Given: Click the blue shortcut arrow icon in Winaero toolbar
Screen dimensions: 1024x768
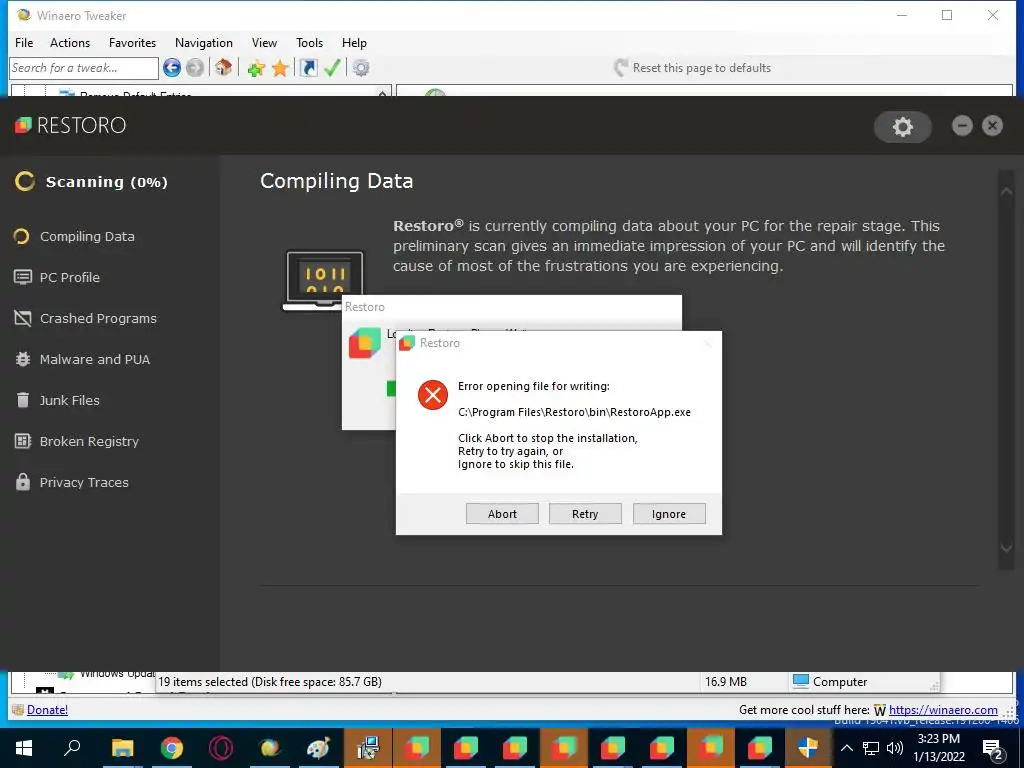Looking at the screenshot, I should click(x=308, y=67).
